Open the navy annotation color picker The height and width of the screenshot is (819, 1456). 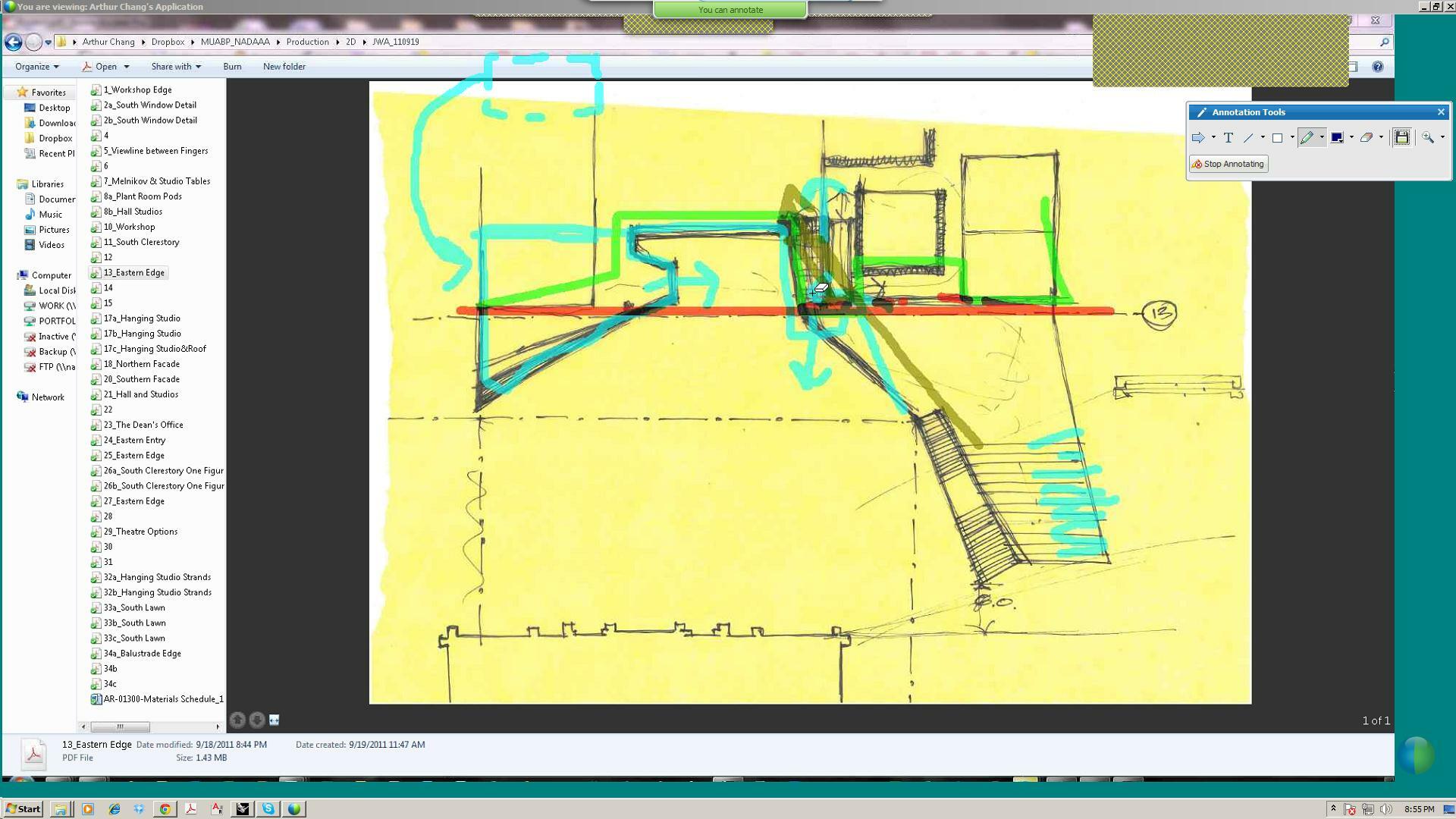[x=1337, y=138]
